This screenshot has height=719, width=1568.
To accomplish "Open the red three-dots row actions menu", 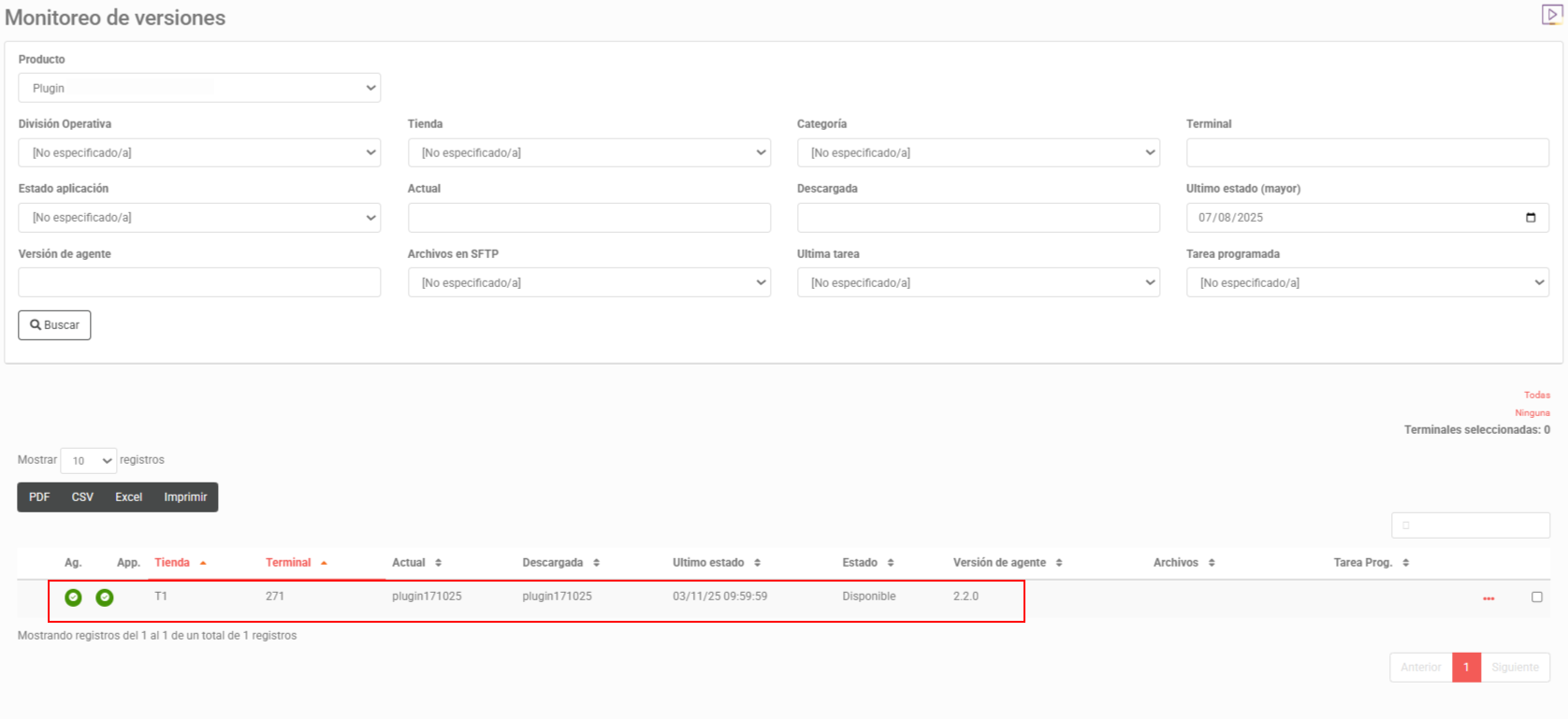I will [x=1488, y=598].
